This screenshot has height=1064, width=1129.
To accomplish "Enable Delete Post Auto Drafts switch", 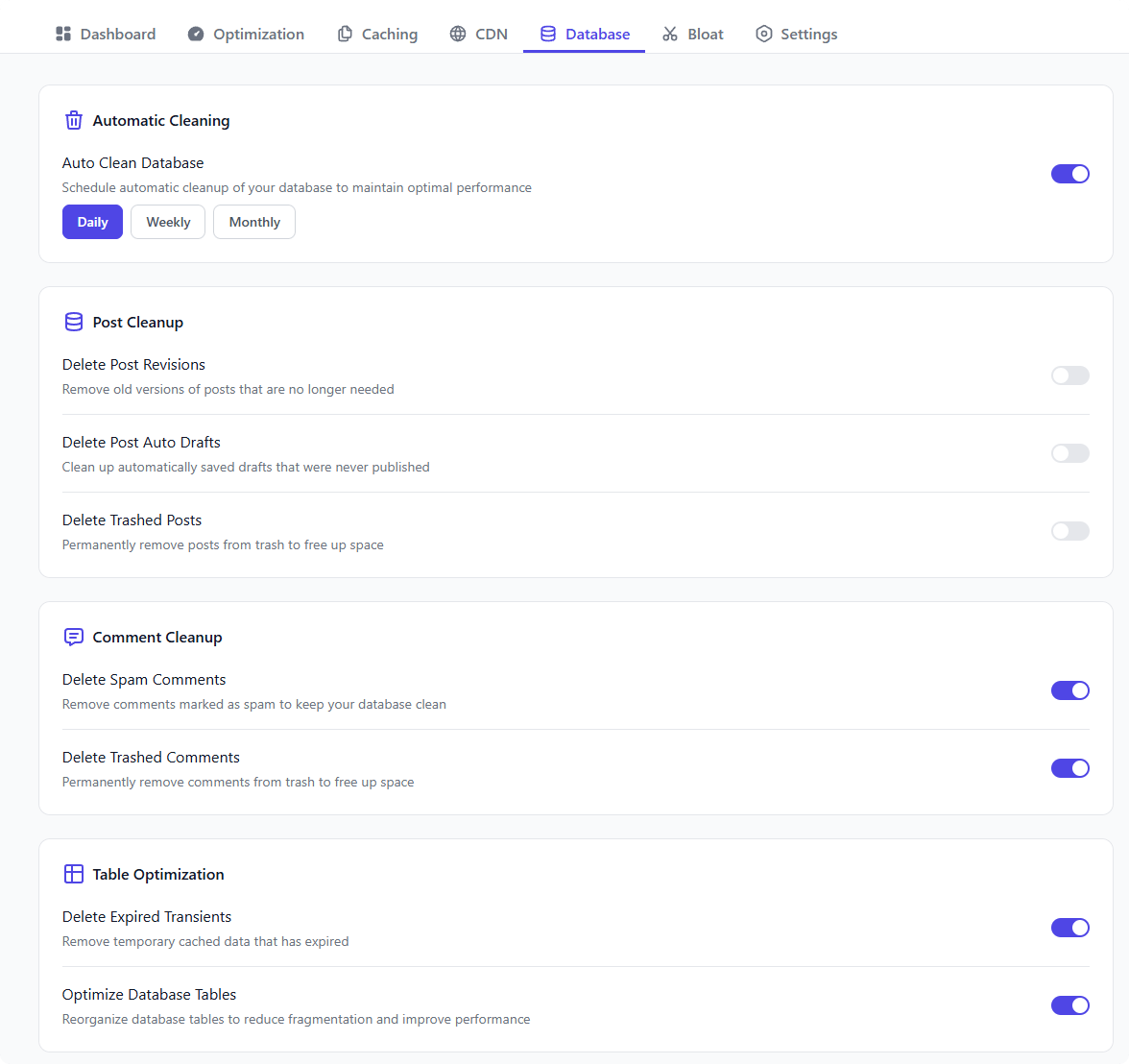I will coord(1069,453).
